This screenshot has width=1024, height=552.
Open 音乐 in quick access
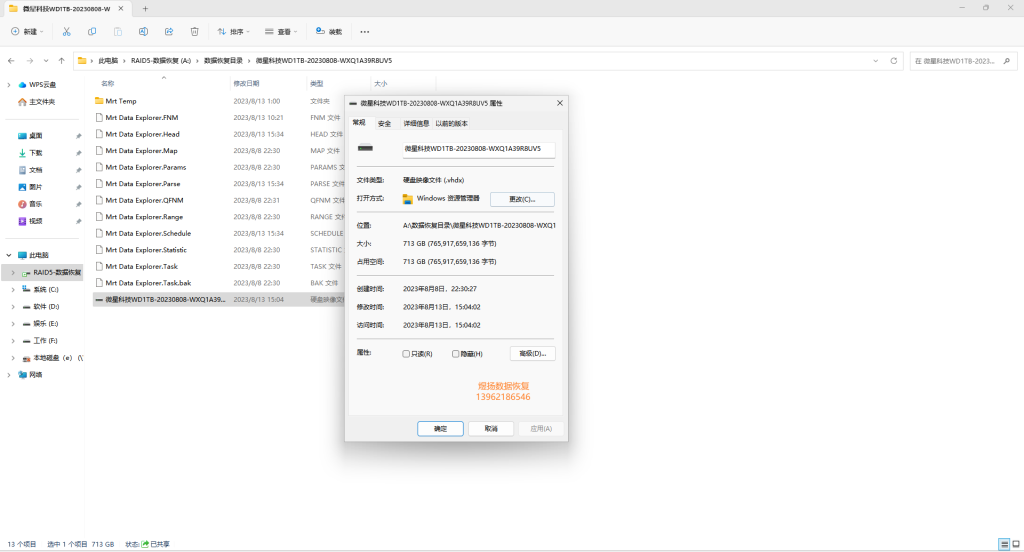[35, 204]
